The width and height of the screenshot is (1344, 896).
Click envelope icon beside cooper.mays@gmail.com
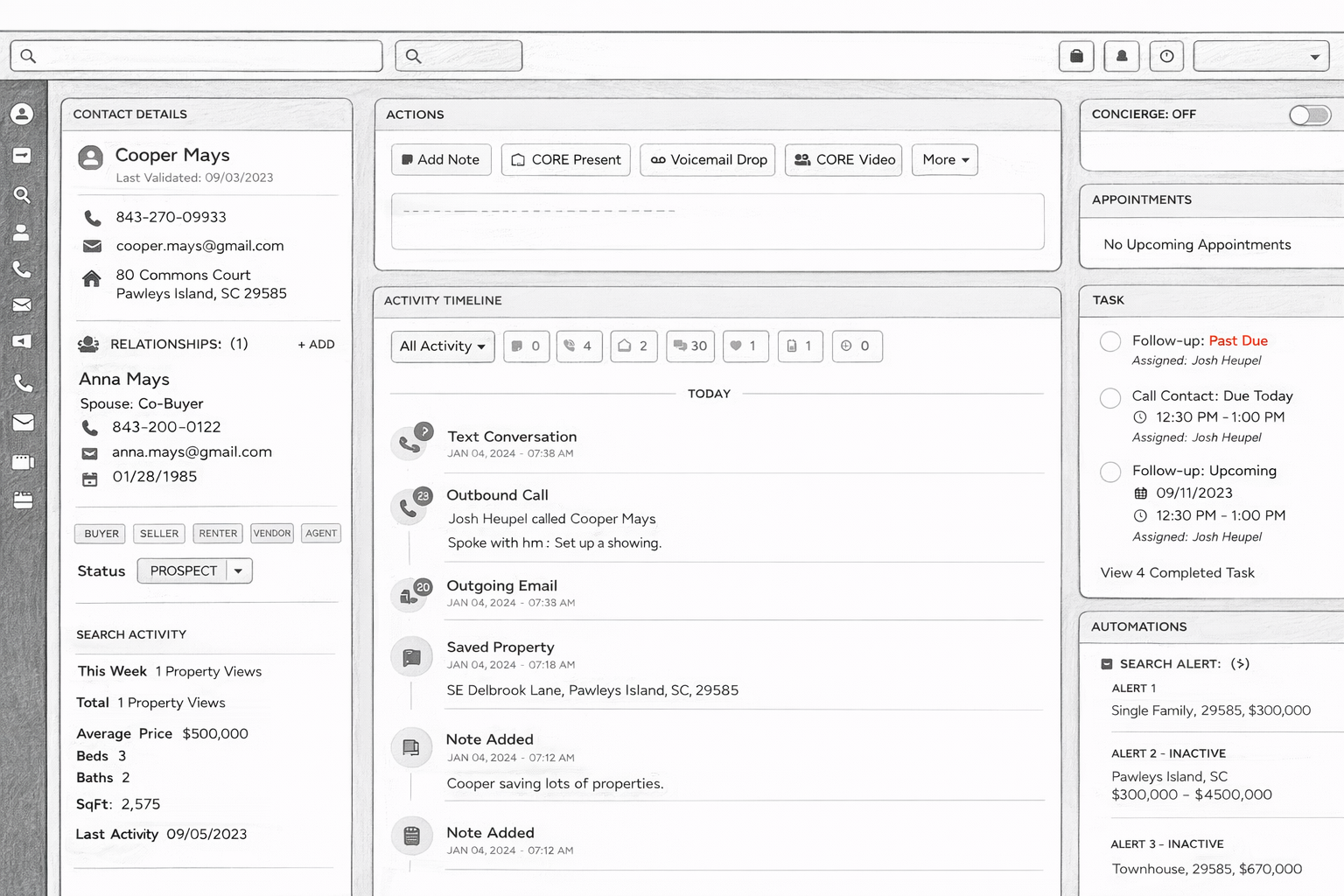tap(92, 246)
